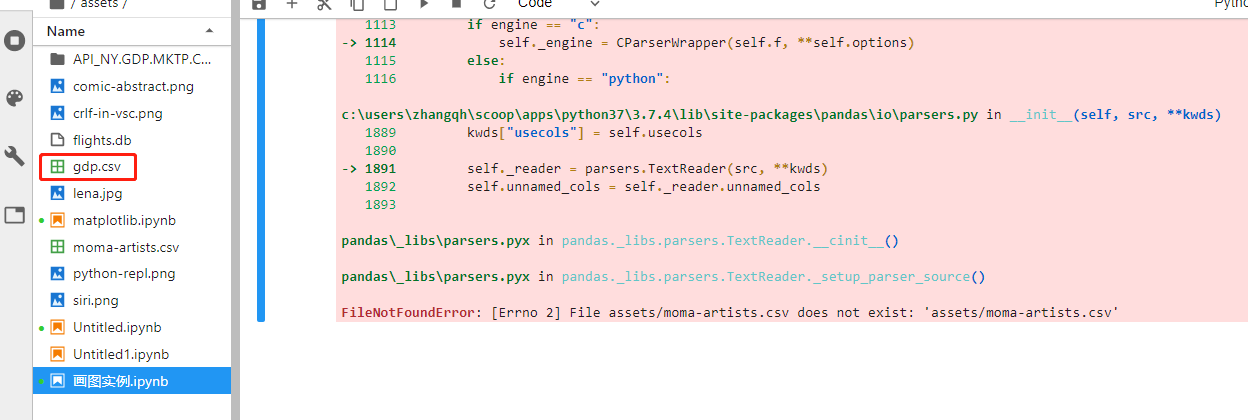Click traceback line 1114 with CParserWrapper
The width and height of the screenshot is (1248, 420).
628,43
